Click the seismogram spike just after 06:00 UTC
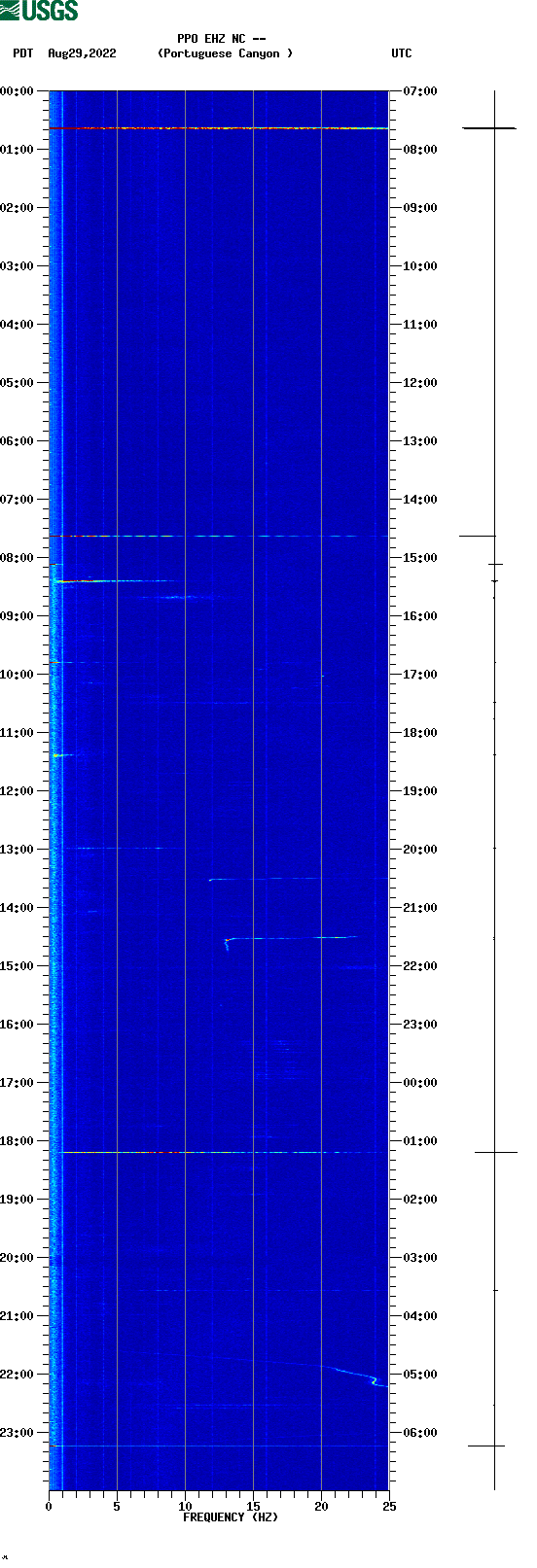Screen dimensions: 537x1568 486,1446
